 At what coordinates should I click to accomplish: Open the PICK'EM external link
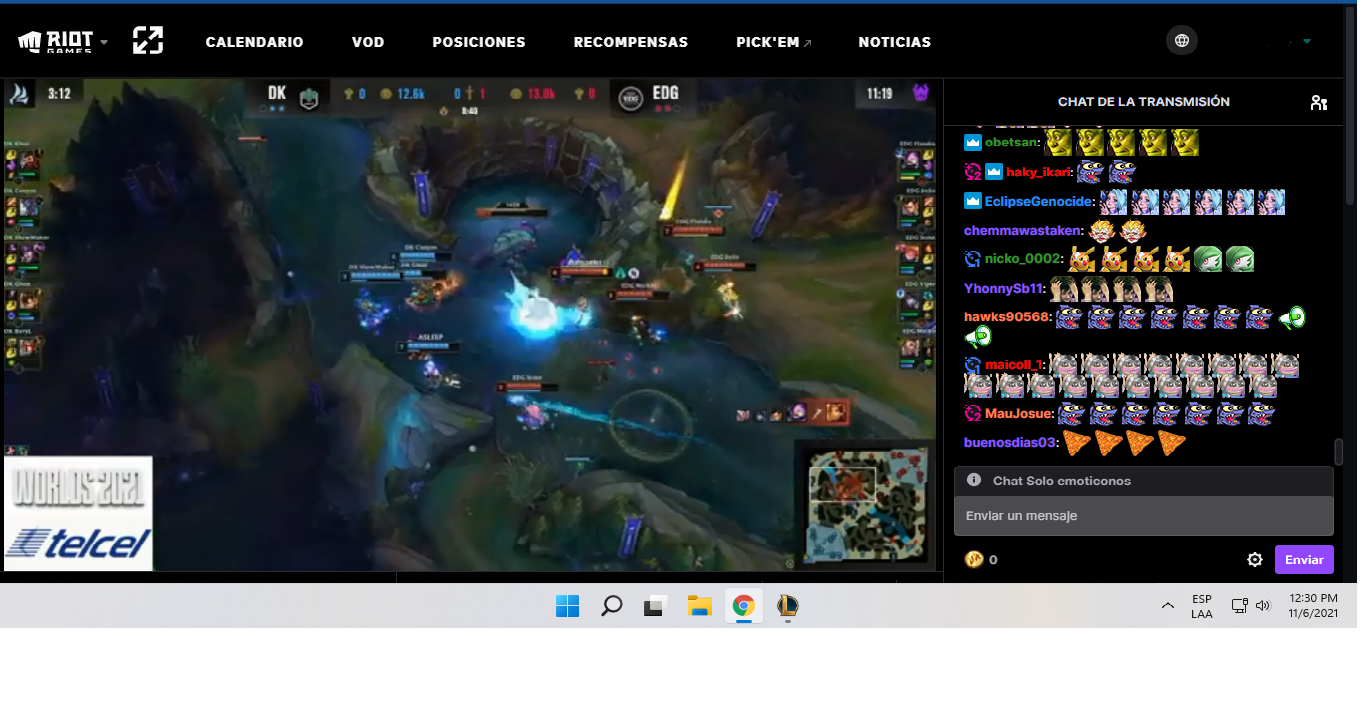tap(774, 42)
